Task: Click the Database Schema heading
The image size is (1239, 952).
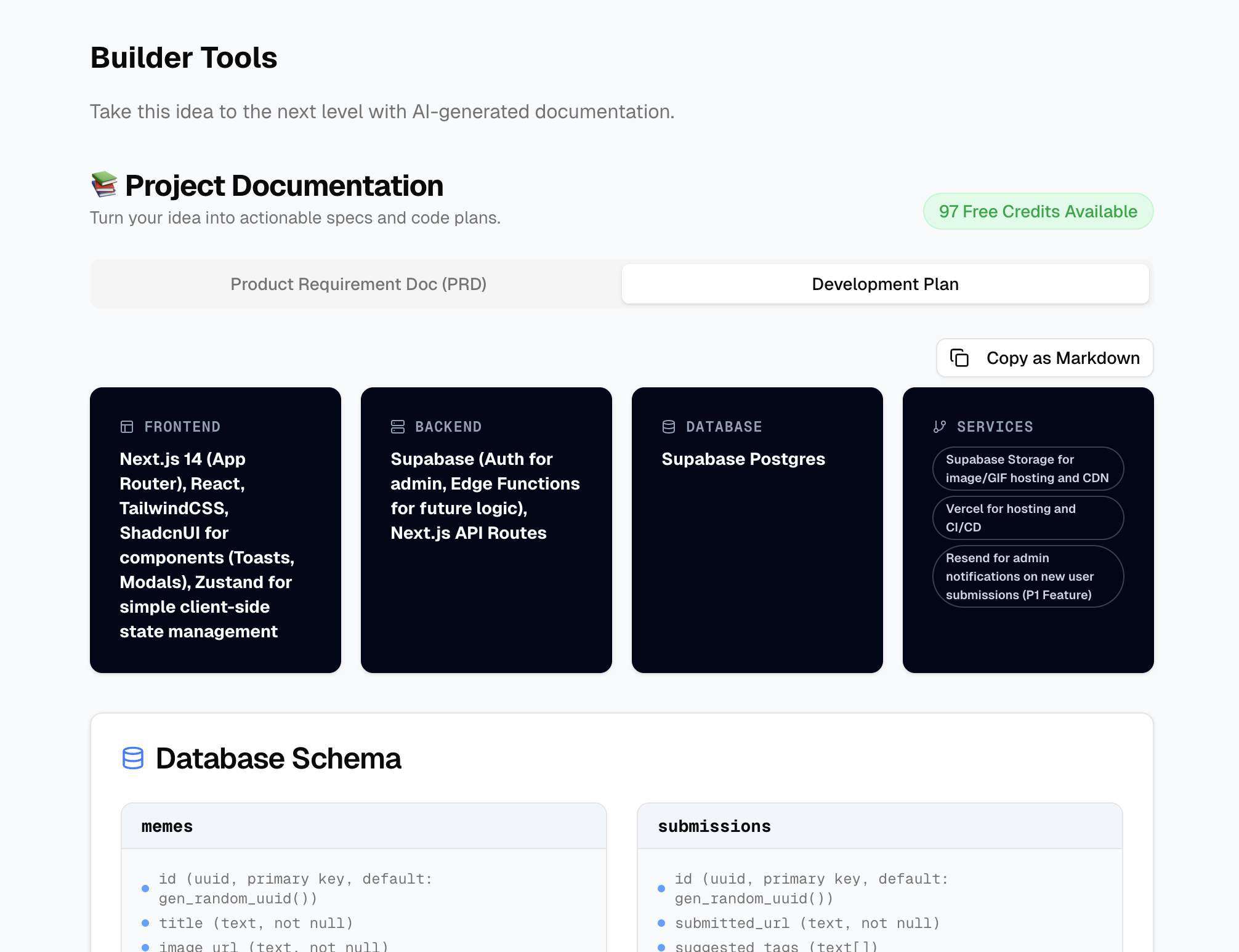Action: click(278, 758)
